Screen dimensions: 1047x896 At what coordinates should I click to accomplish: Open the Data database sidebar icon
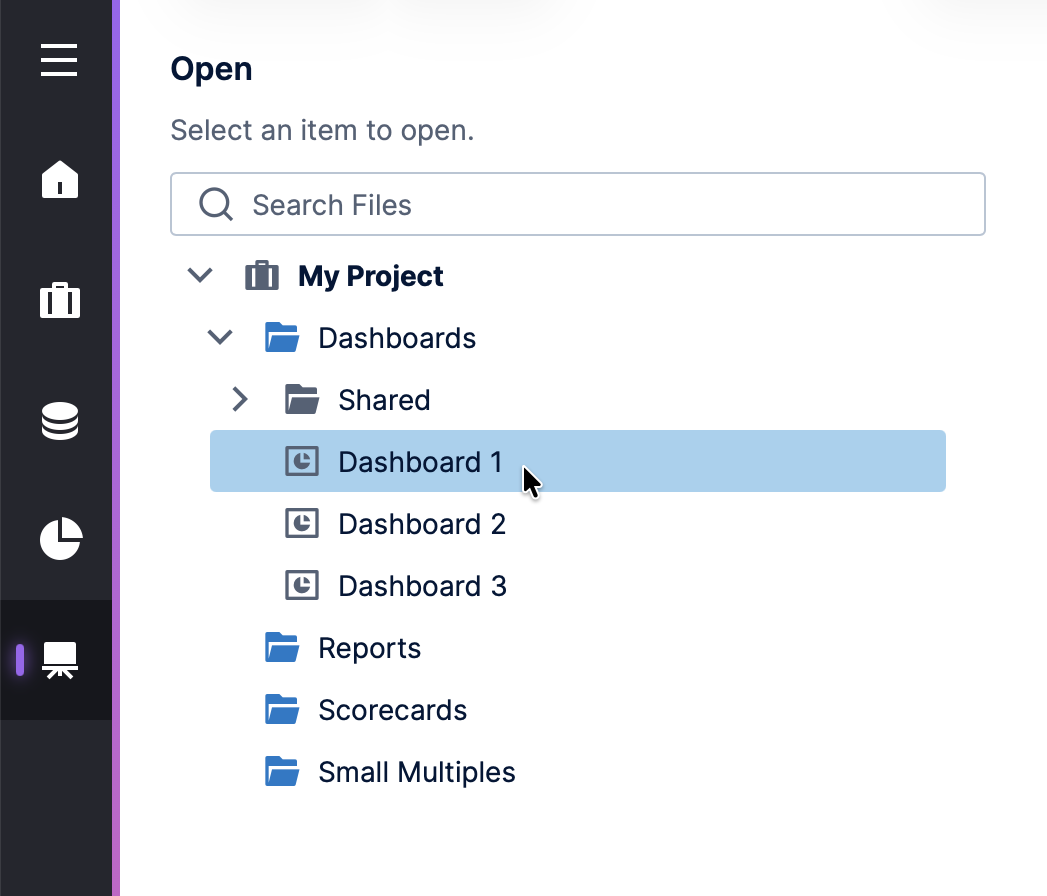[x=60, y=421]
